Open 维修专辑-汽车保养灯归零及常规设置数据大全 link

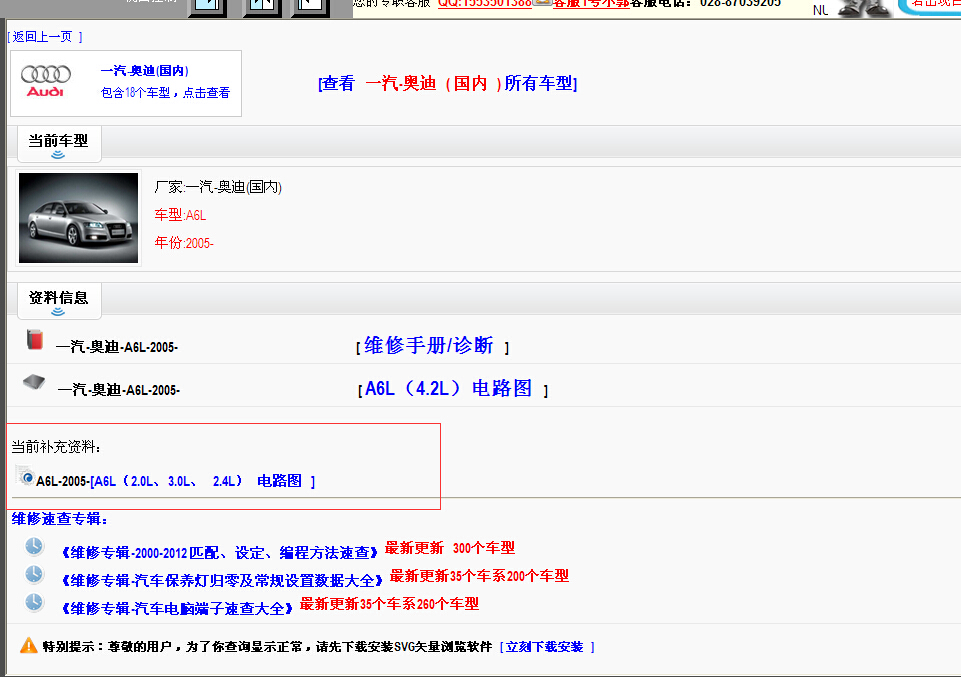coord(222,580)
